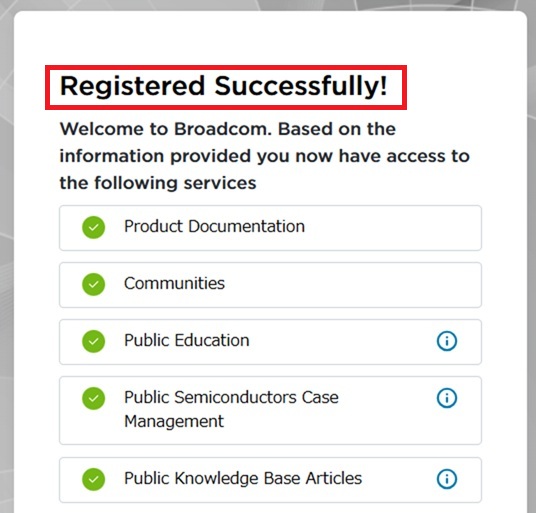536x513 pixels.
Task: Click the Registered Successfully! heading
Action: click(224, 86)
